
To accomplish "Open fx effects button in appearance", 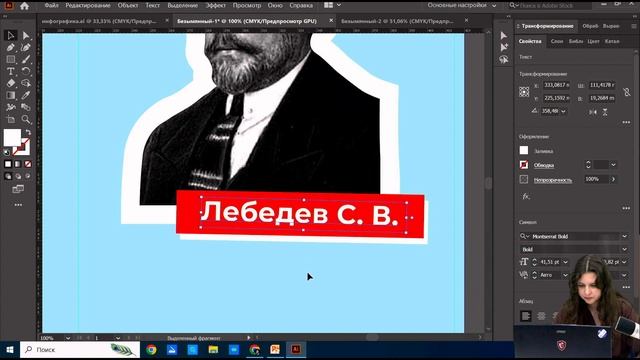I will click(526, 196).
